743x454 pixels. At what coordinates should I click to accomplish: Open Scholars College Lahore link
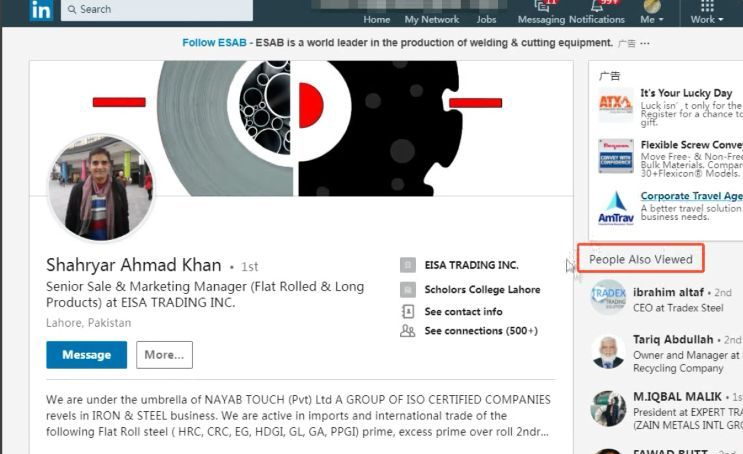482,290
